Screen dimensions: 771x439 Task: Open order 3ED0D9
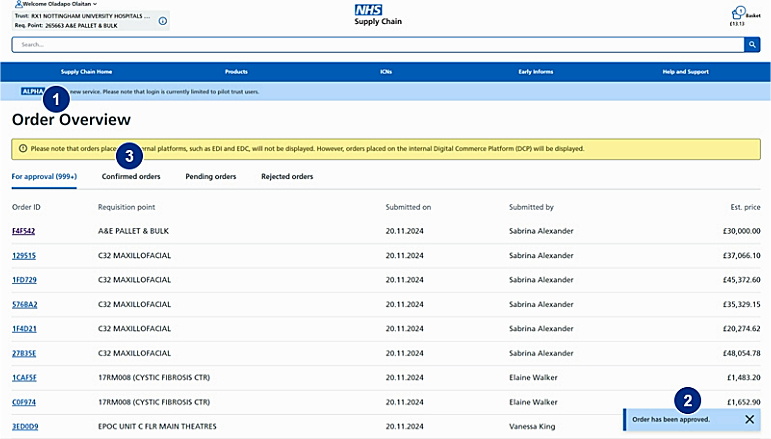(x=25, y=426)
